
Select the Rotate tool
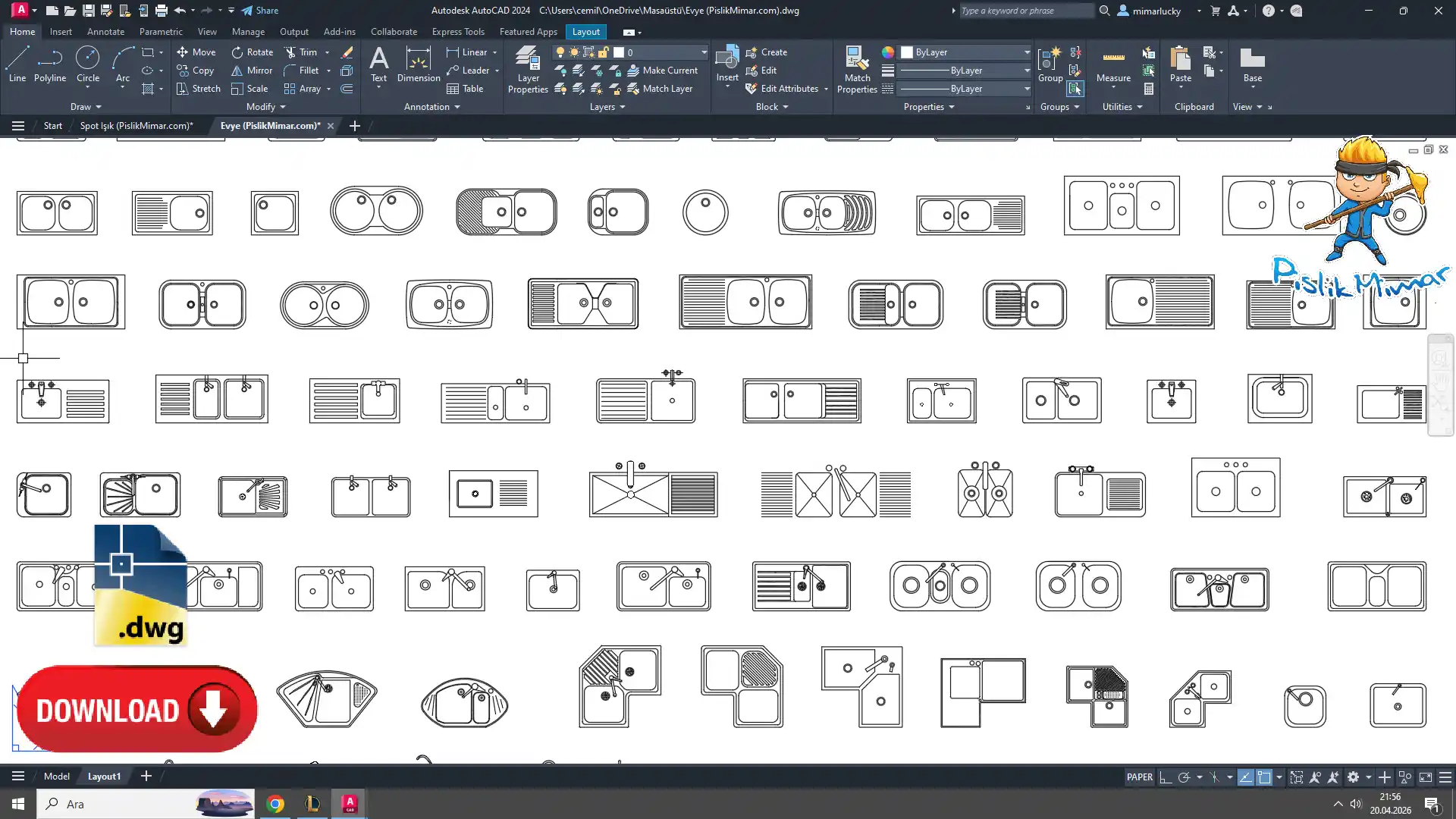[x=252, y=52]
